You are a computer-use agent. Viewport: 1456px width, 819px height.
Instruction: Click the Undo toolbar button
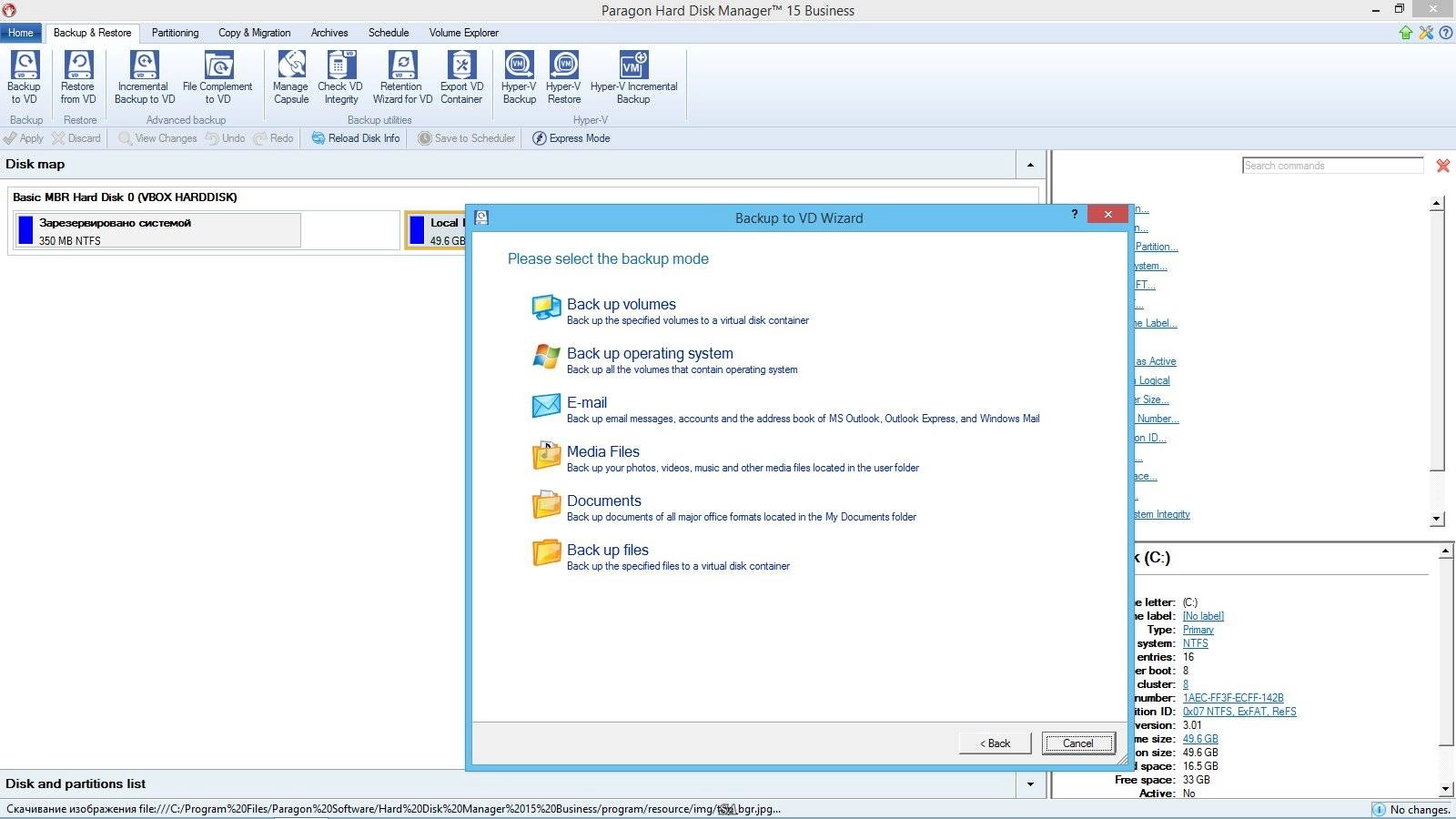click(x=225, y=138)
